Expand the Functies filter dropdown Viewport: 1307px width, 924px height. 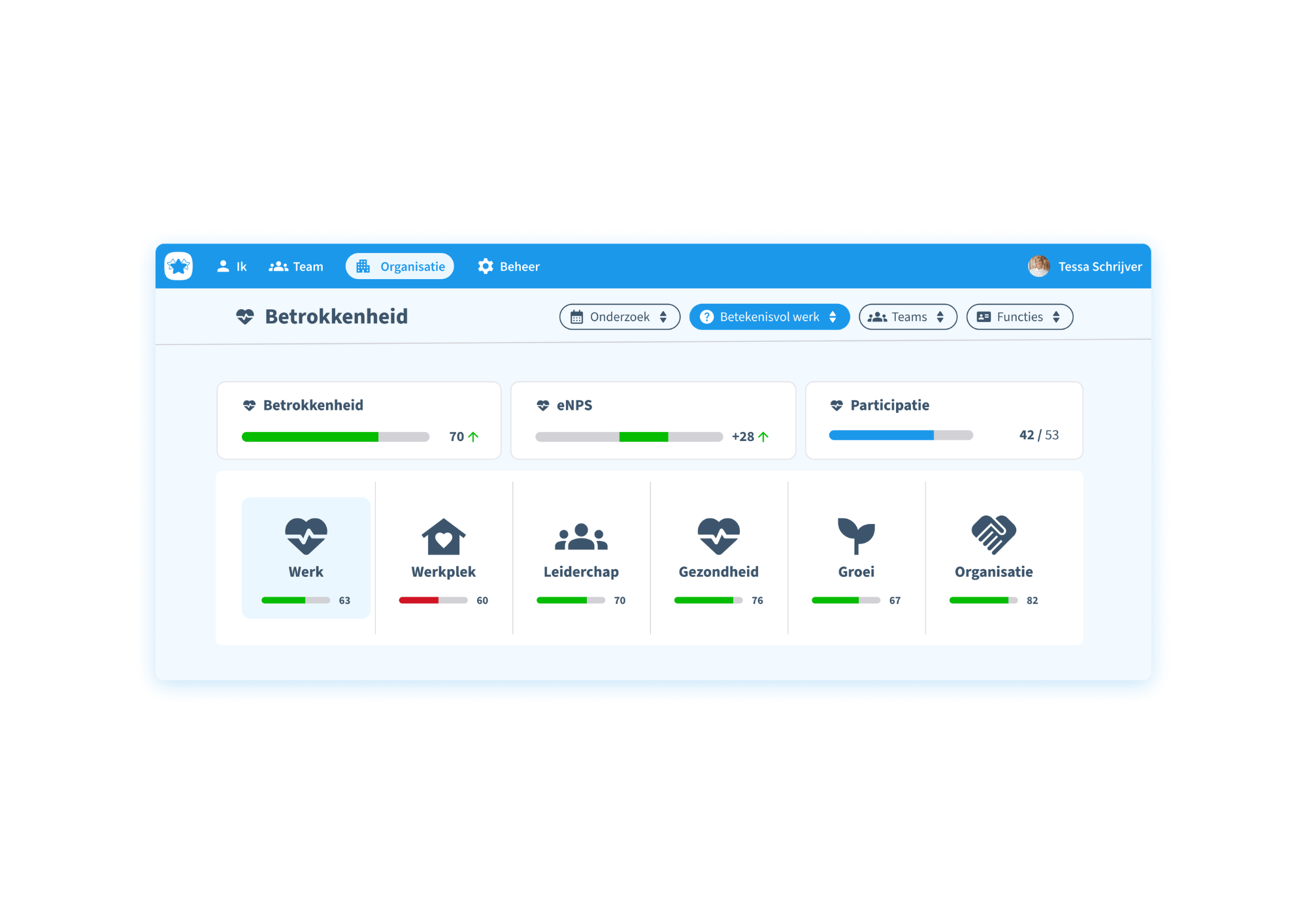(x=1019, y=317)
